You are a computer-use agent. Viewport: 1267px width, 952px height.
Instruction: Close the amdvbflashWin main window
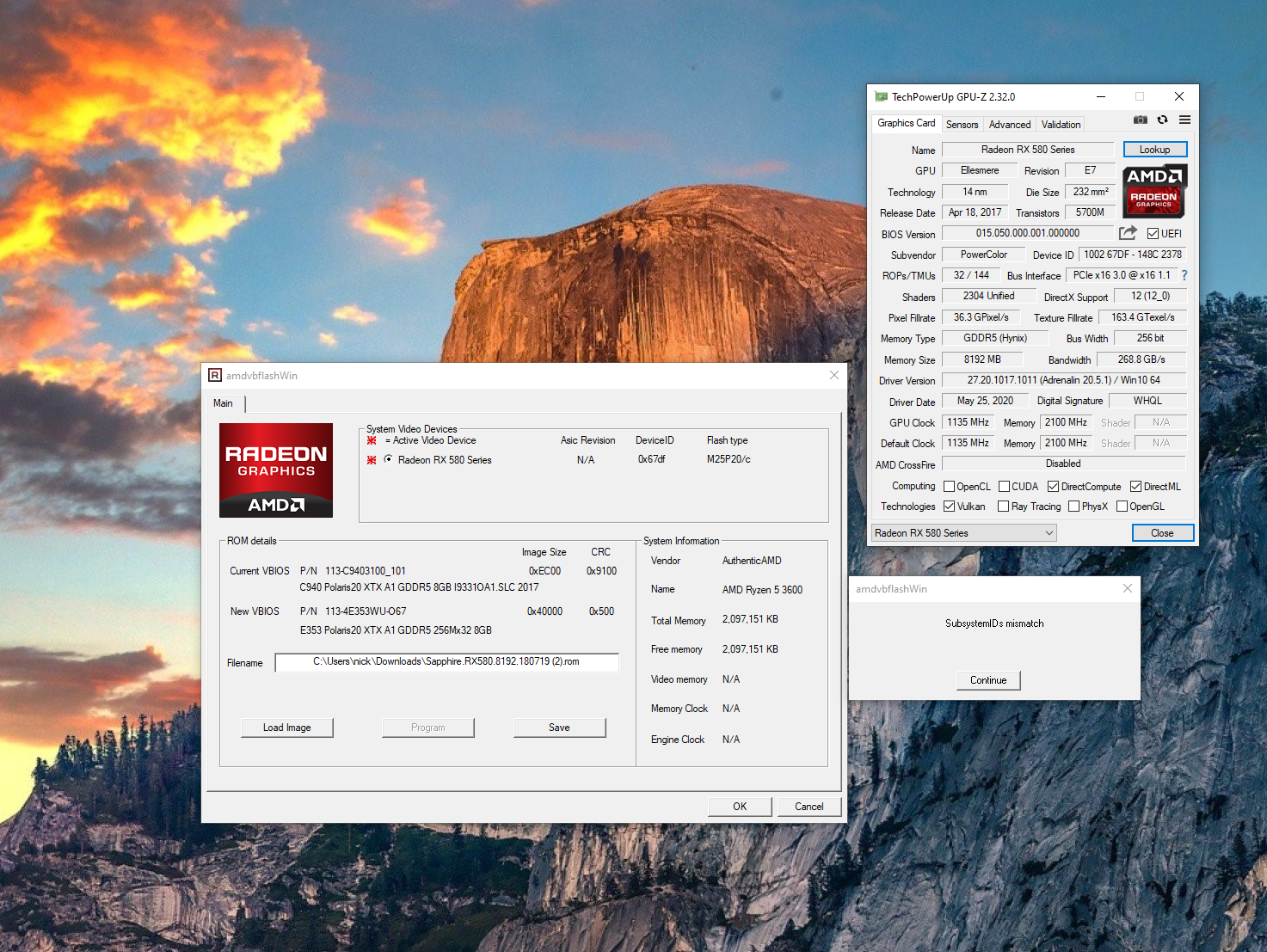coord(833,375)
